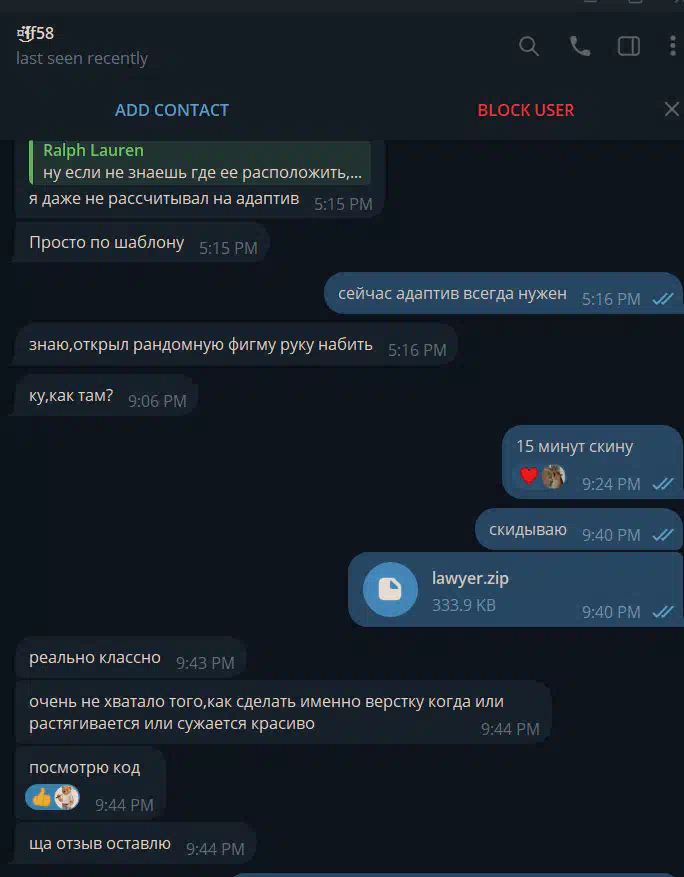Click read checkmarks on скидываю message

point(663,535)
